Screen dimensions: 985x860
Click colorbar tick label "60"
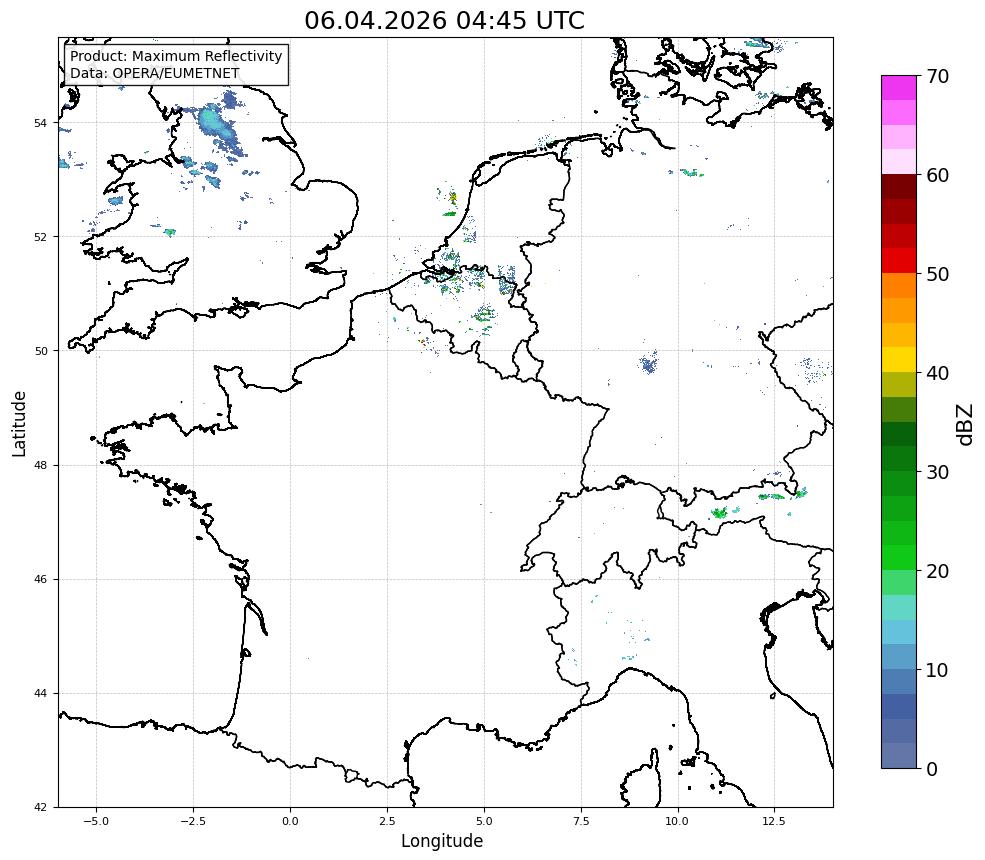point(937,175)
